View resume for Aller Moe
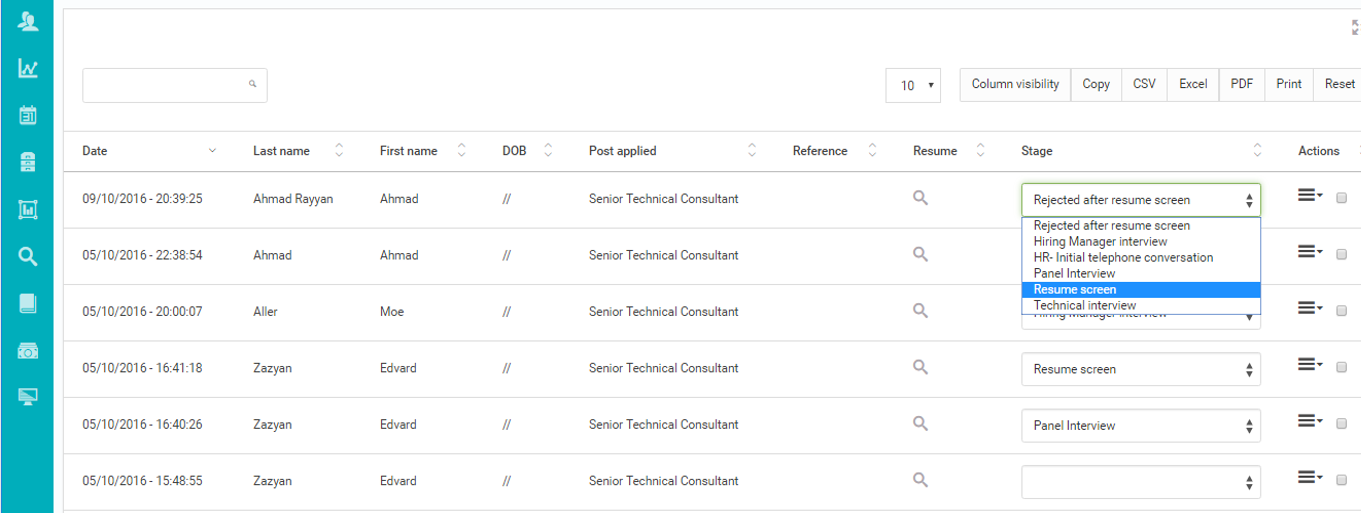Screen dimensions: 1361x513 [x=920, y=311]
